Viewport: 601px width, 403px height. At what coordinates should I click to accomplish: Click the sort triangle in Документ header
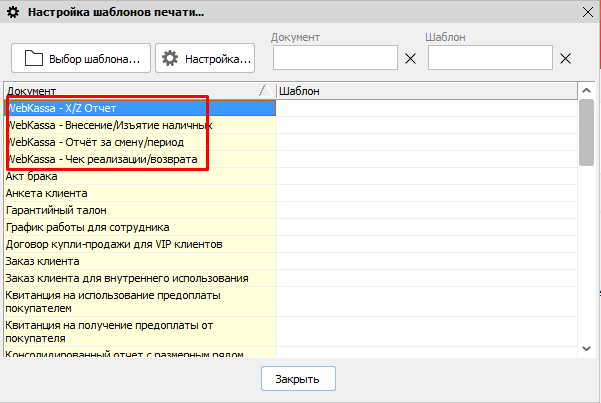(x=266, y=90)
